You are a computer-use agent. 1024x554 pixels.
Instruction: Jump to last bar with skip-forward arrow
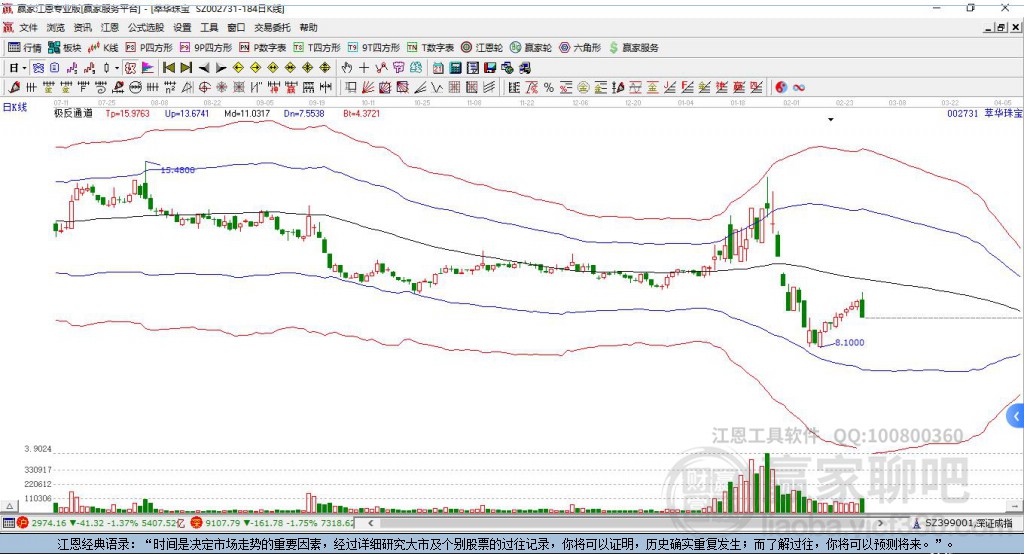tap(186, 68)
